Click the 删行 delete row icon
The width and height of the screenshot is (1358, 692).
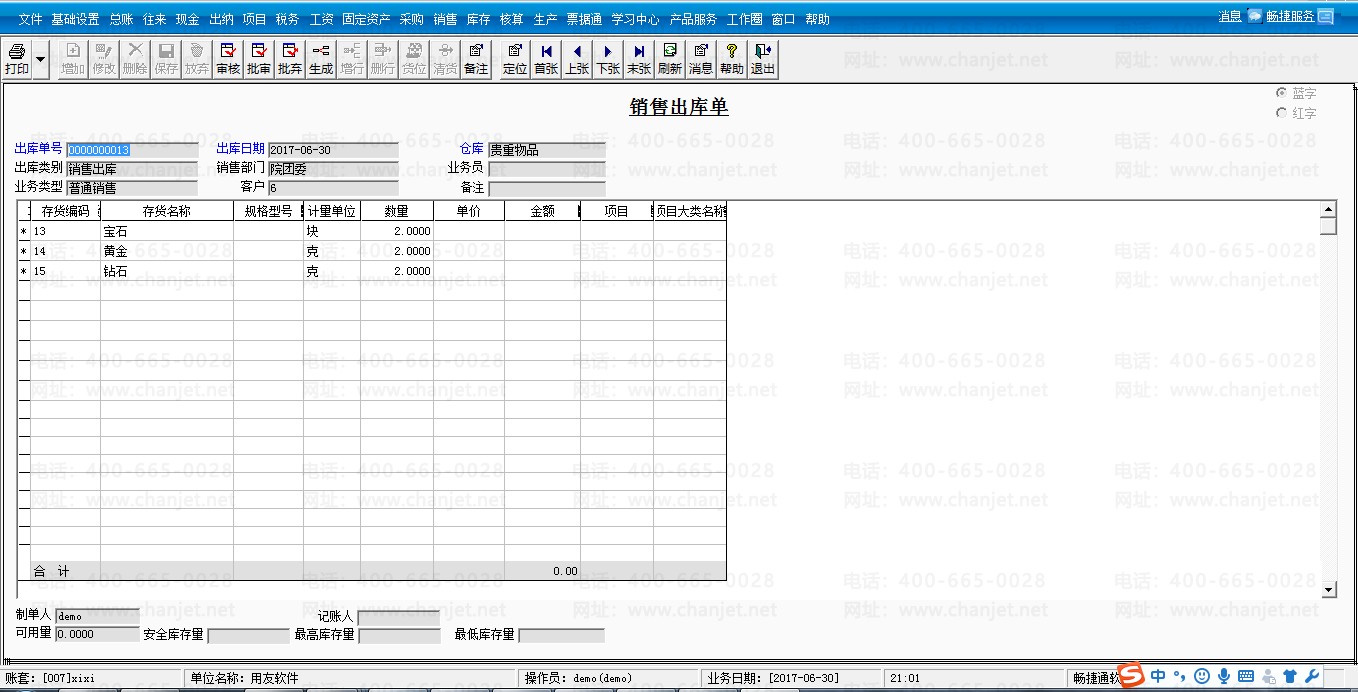[383, 59]
